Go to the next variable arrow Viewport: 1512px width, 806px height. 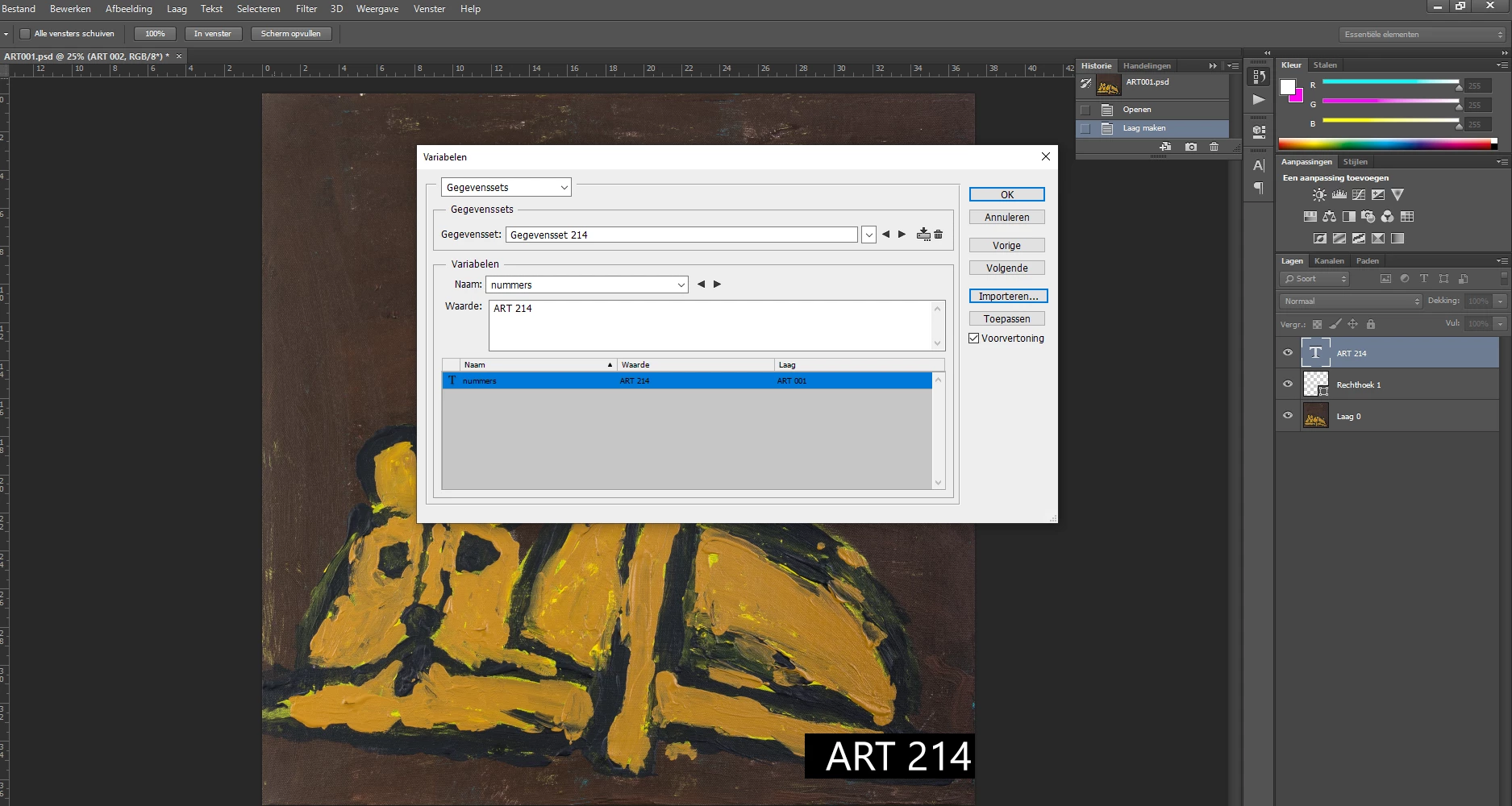click(718, 285)
